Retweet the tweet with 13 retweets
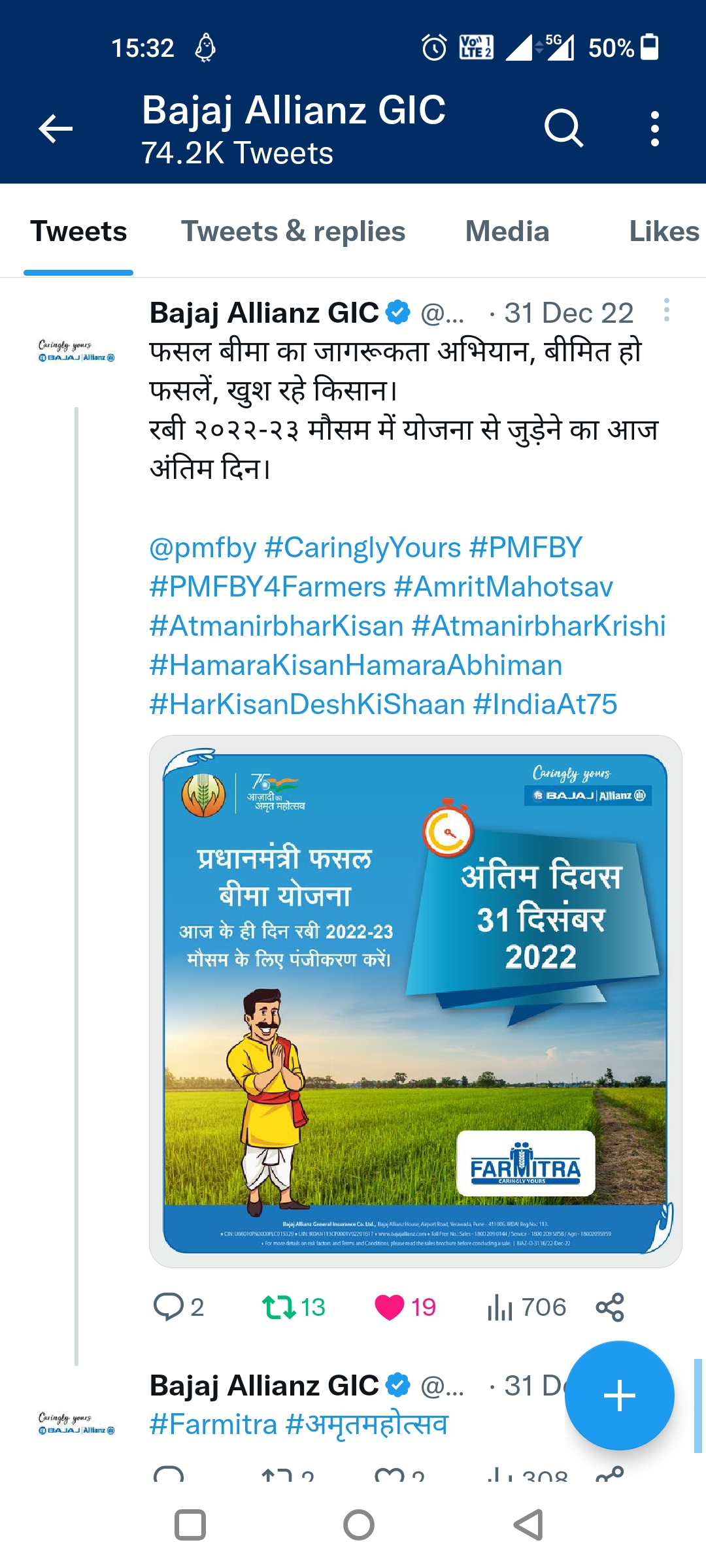706x1568 pixels. pos(278,1307)
